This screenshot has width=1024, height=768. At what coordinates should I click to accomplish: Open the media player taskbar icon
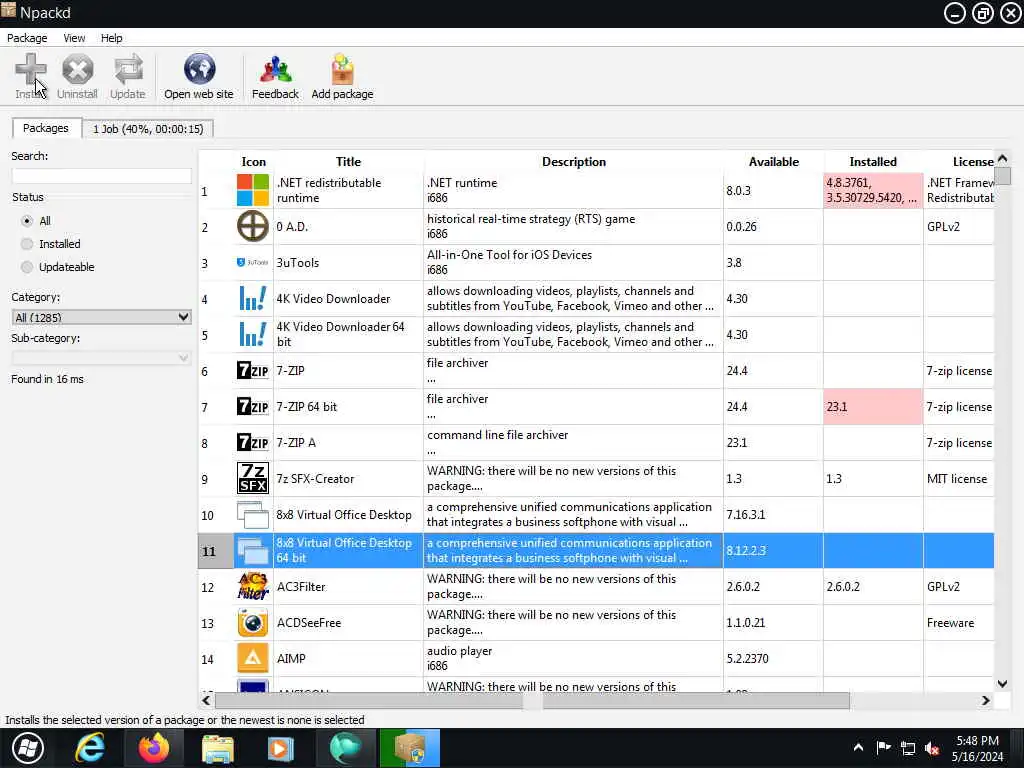(281, 748)
